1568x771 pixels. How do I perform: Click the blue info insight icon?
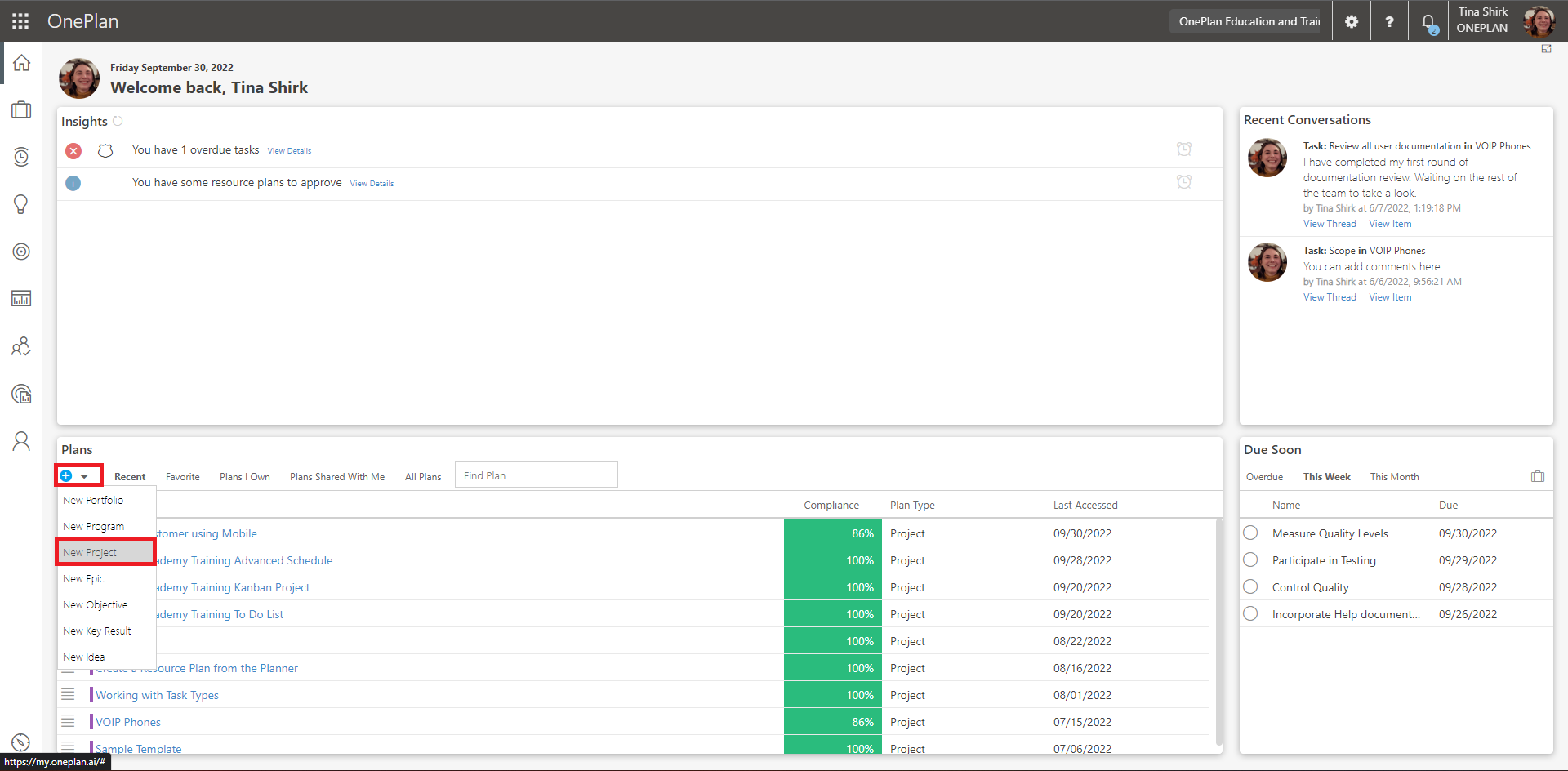click(73, 183)
